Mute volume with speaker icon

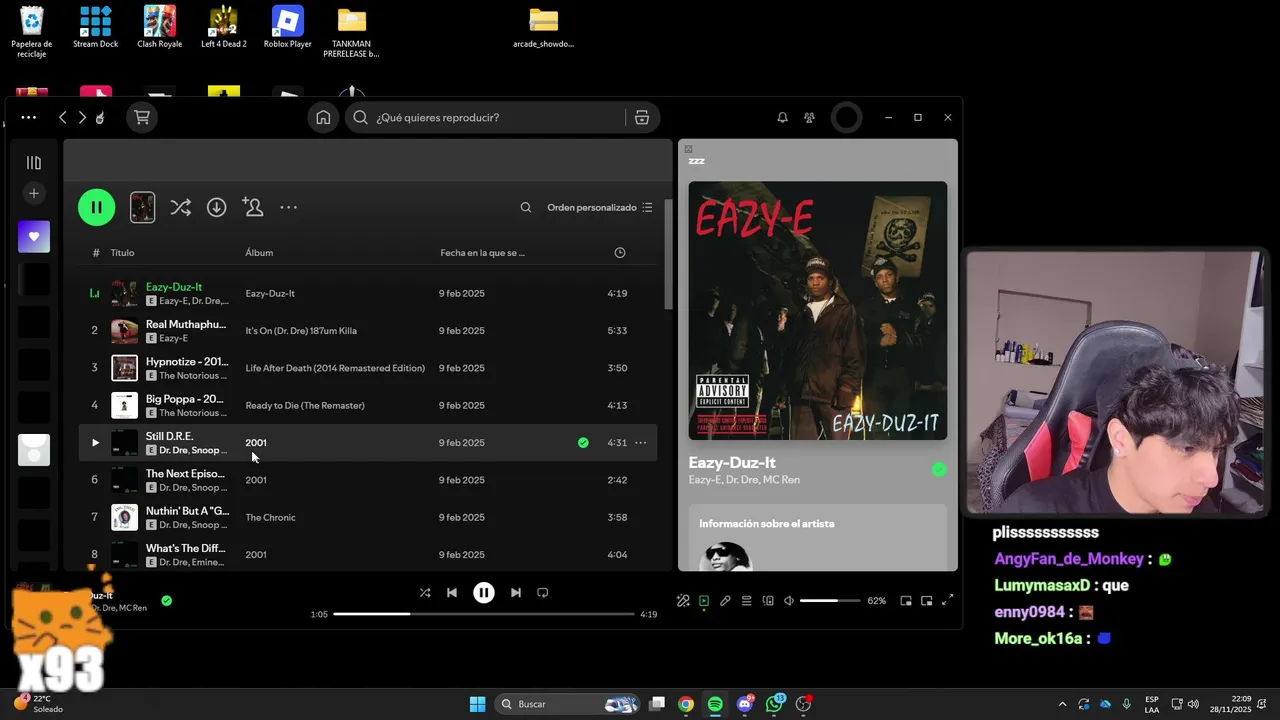tap(789, 601)
